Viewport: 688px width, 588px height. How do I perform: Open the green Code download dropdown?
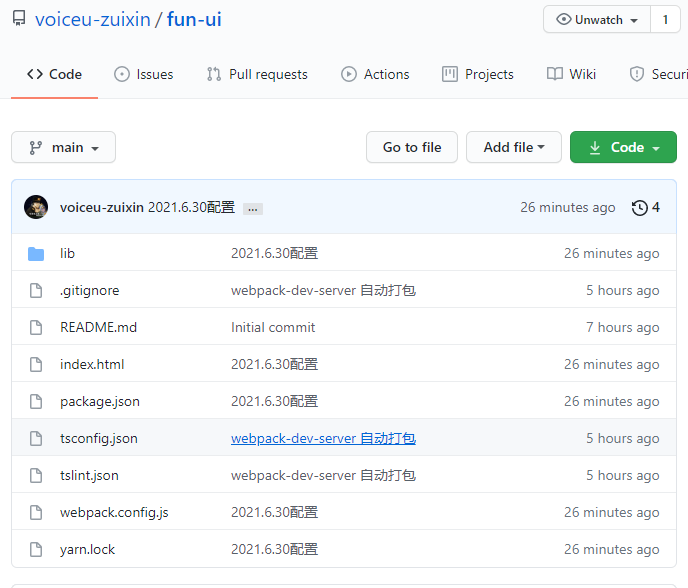pos(624,147)
